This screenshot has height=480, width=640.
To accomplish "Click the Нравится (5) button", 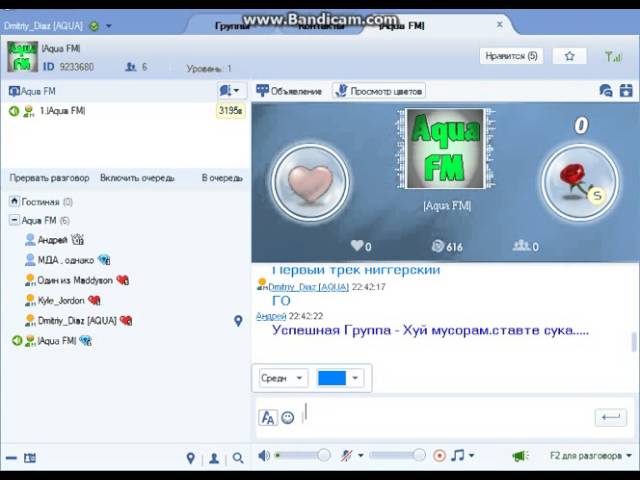I will click(511, 56).
